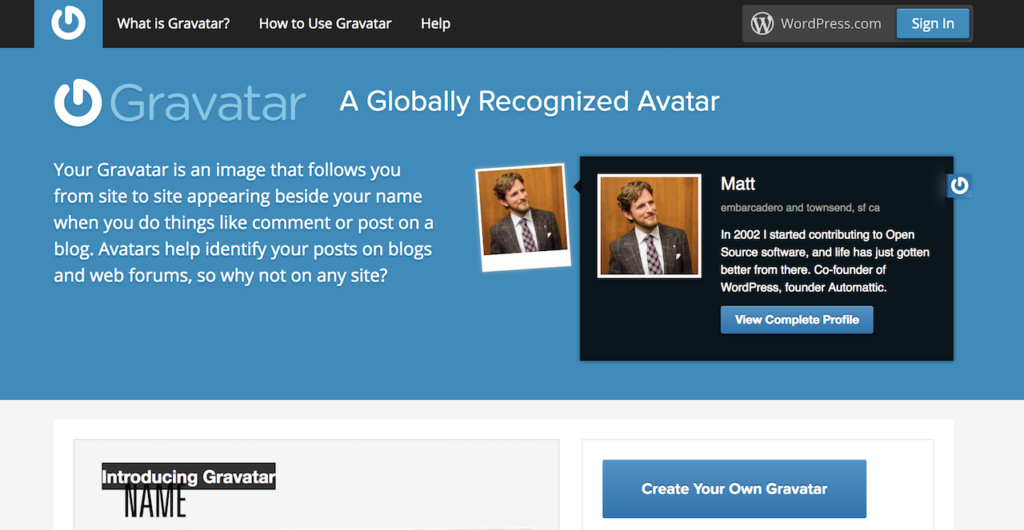Click the WordPress logo icon
1024x530 pixels.
(763, 23)
